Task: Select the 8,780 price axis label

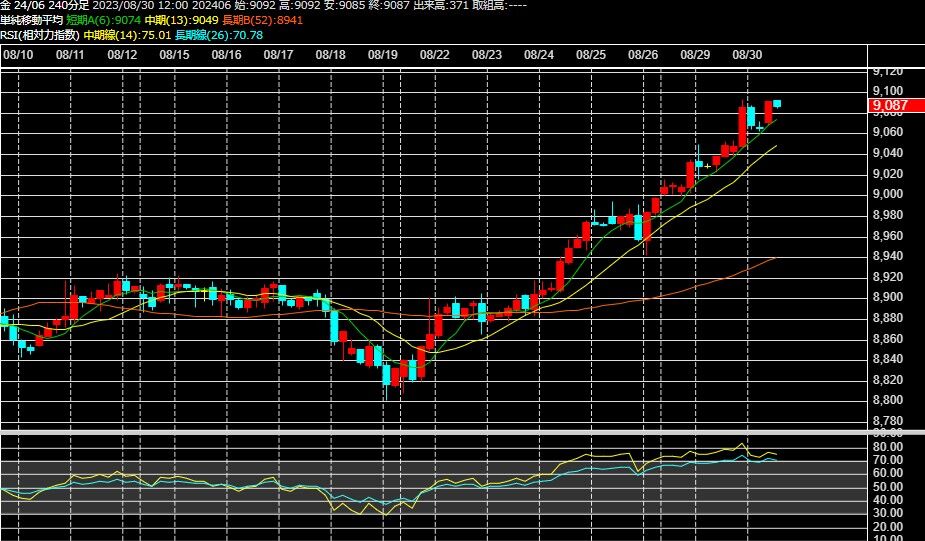Action: click(x=888, y=421)
